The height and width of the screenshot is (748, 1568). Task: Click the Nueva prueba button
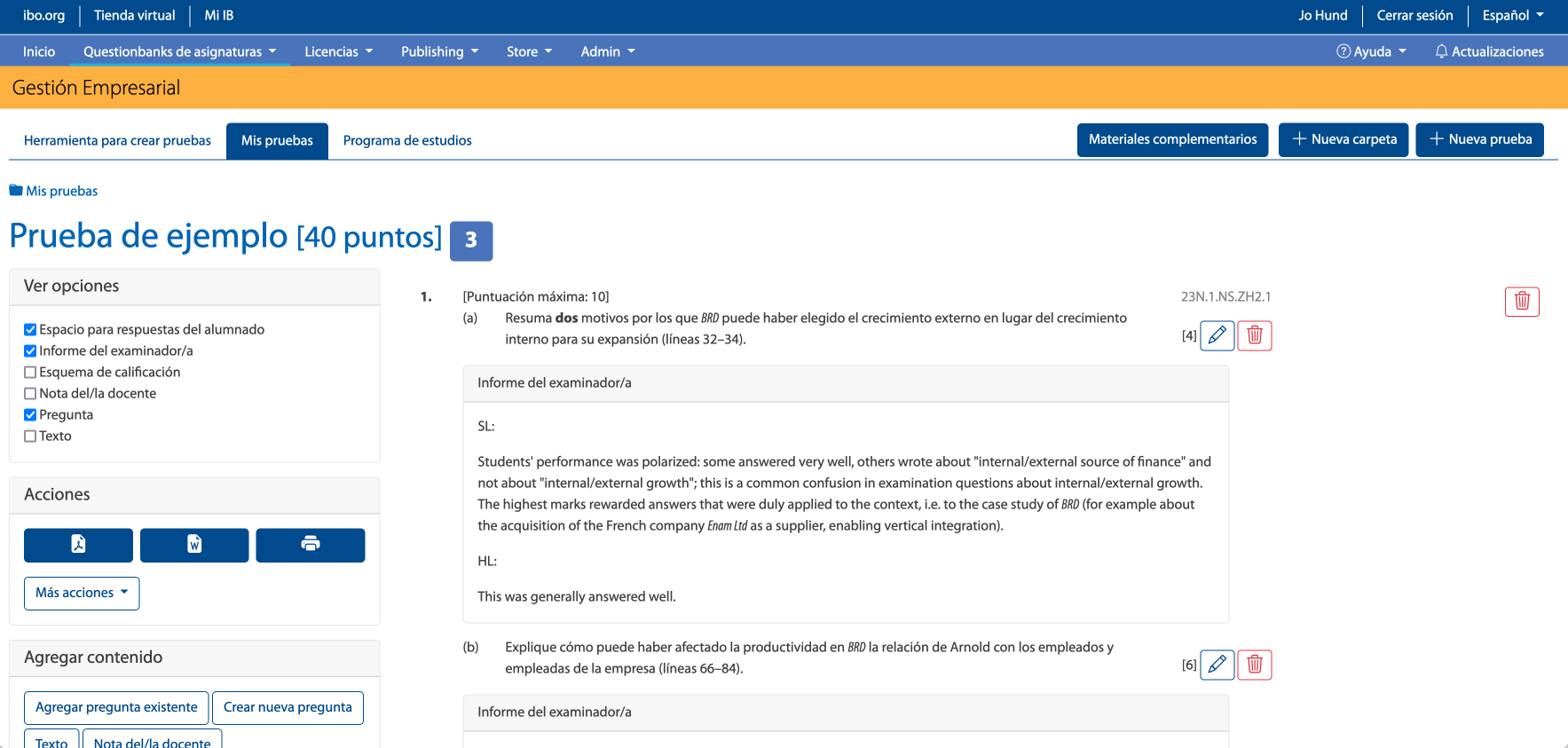point(1479,139)
